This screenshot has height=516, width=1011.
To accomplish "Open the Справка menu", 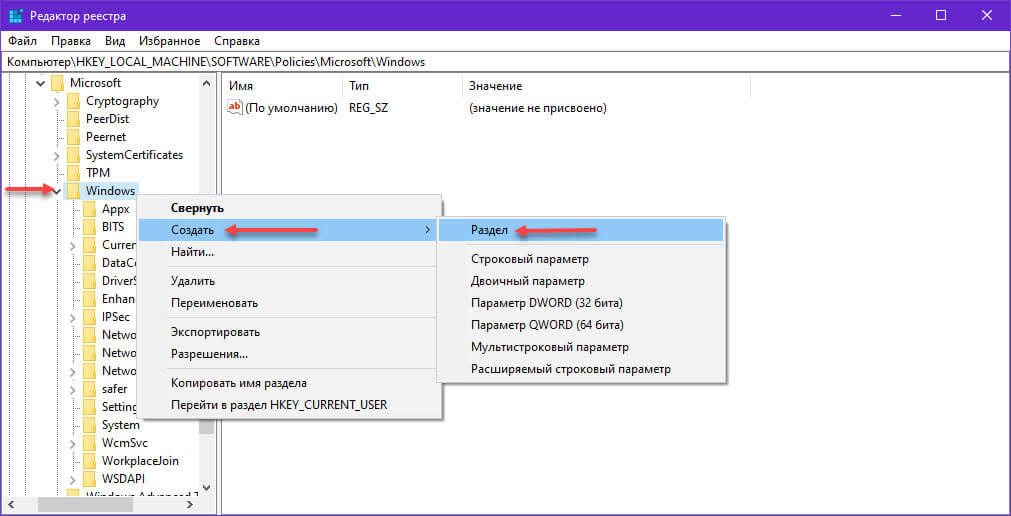I will pyautogui.click(x=237, y=41).
